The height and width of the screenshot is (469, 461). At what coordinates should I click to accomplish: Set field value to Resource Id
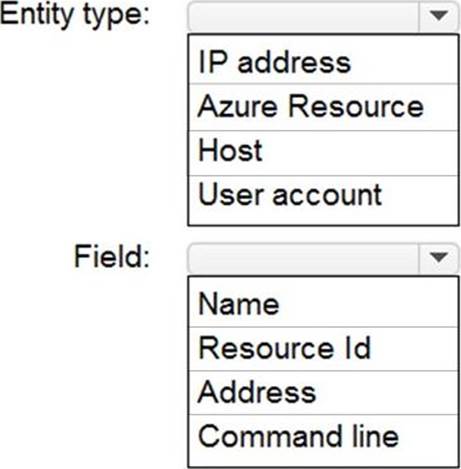323,349
